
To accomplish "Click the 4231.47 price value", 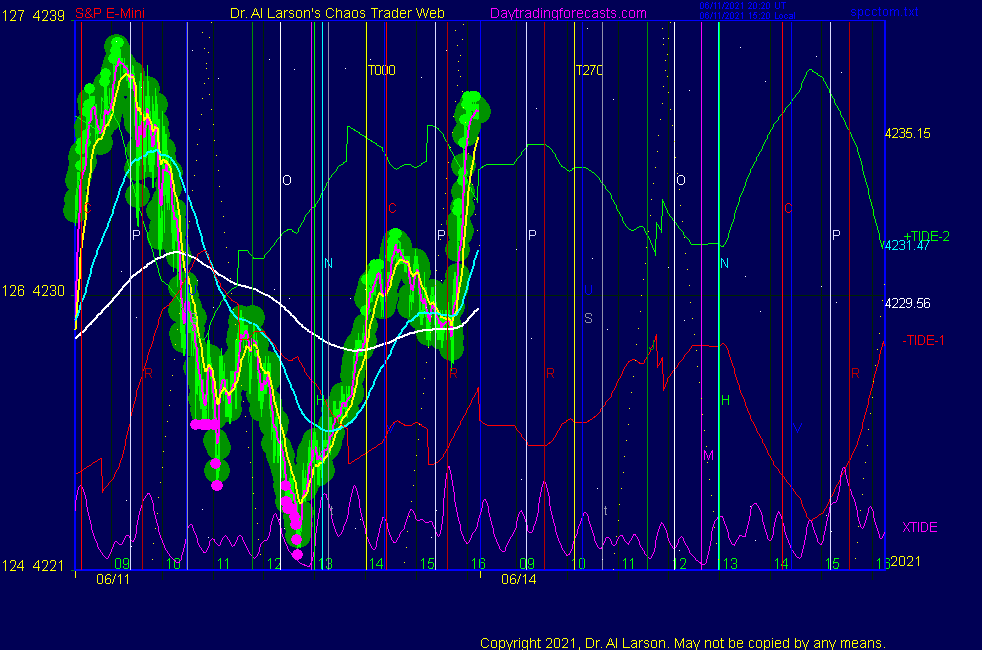I will (905, 247).
